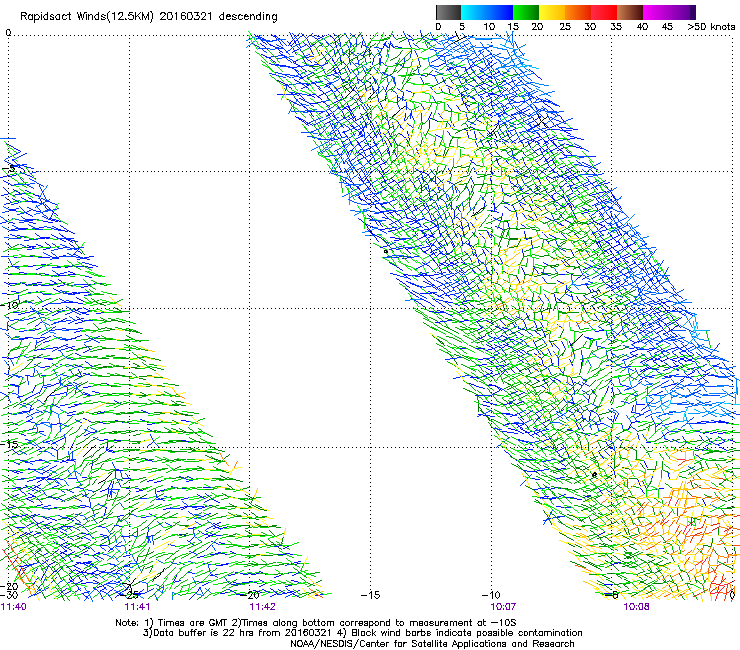Click the gray 0-5 knots legend swatch
The image size is (740, 650).
click(x=448, y=12)
